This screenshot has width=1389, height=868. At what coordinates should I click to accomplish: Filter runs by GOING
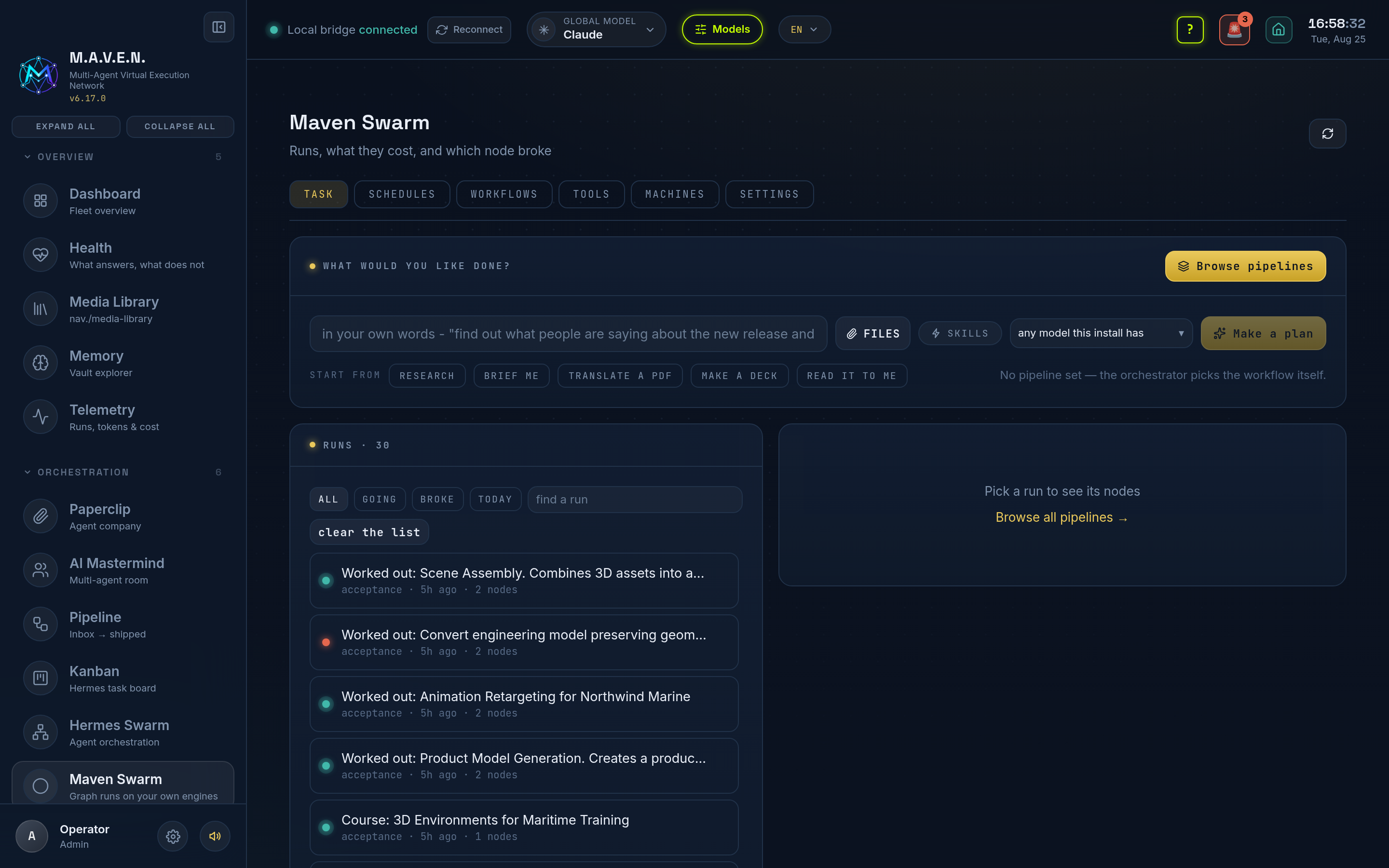pos(380,499)
